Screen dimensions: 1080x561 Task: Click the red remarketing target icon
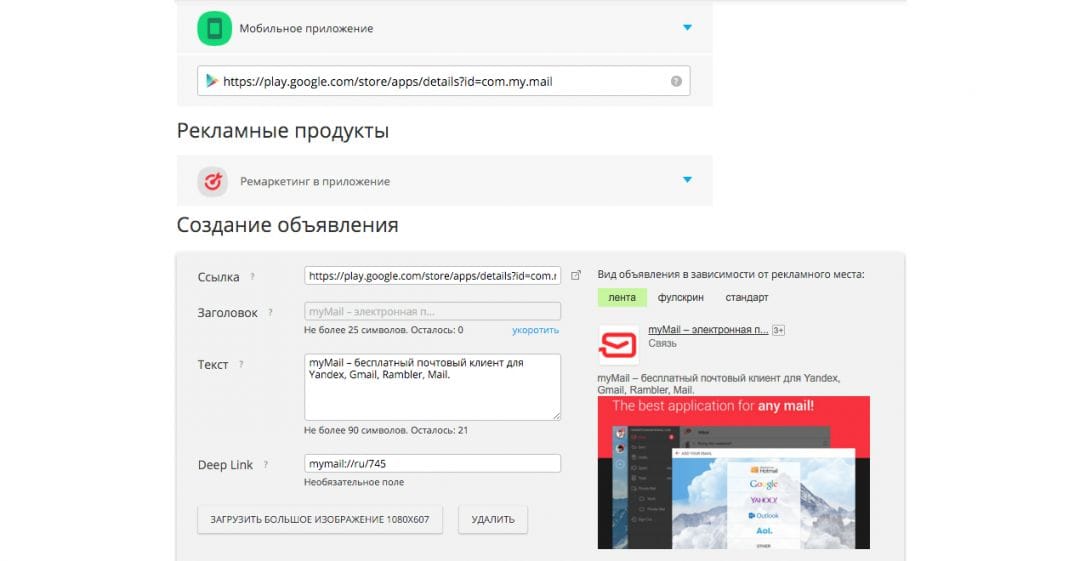(x=213, y=181)
